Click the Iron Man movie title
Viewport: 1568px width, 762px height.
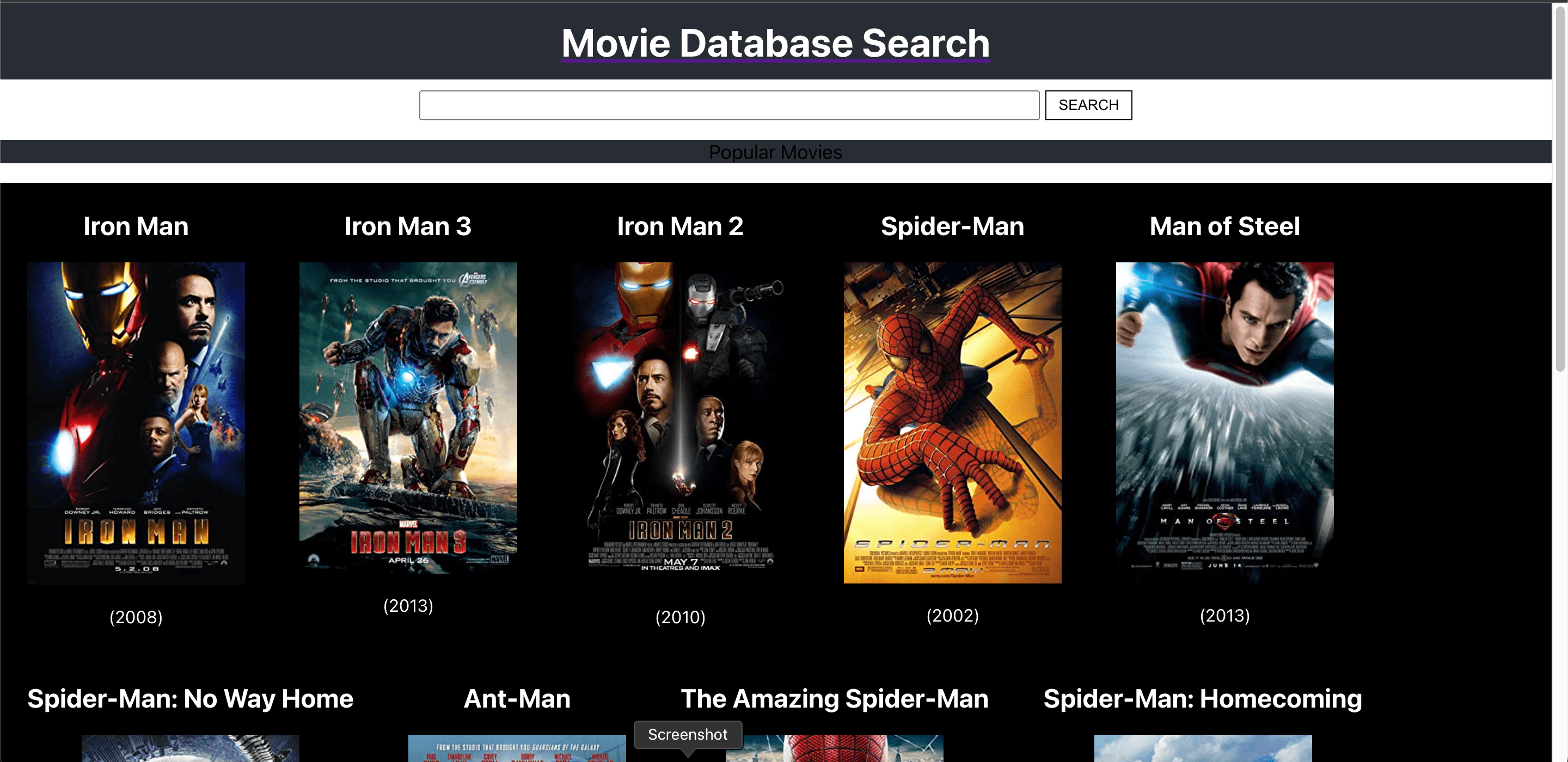[x=136, y=226]
